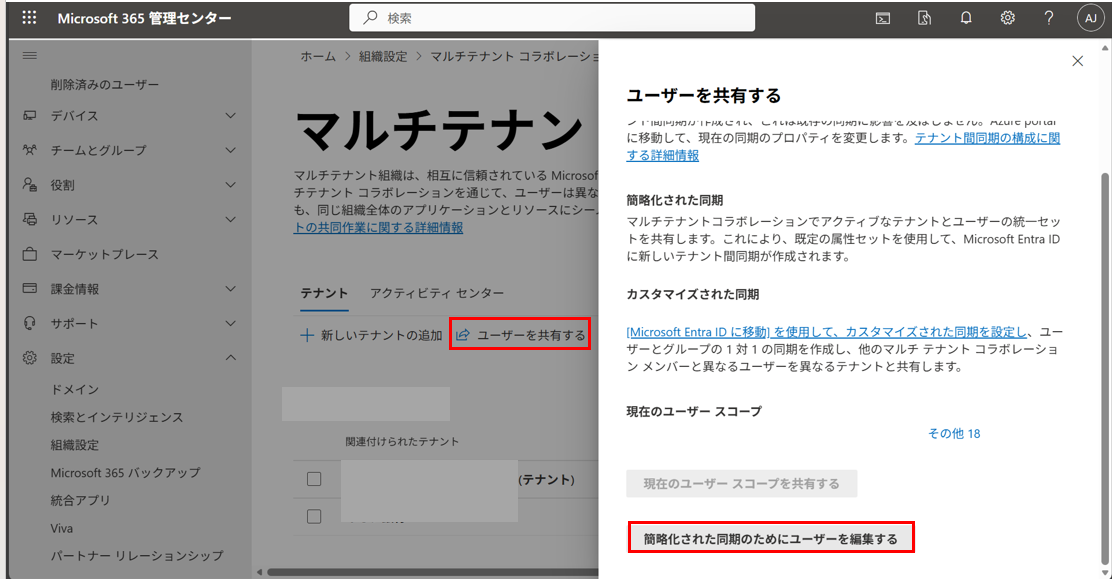
Task: Click the document icon next to the bell
Action: click(924, 18)
